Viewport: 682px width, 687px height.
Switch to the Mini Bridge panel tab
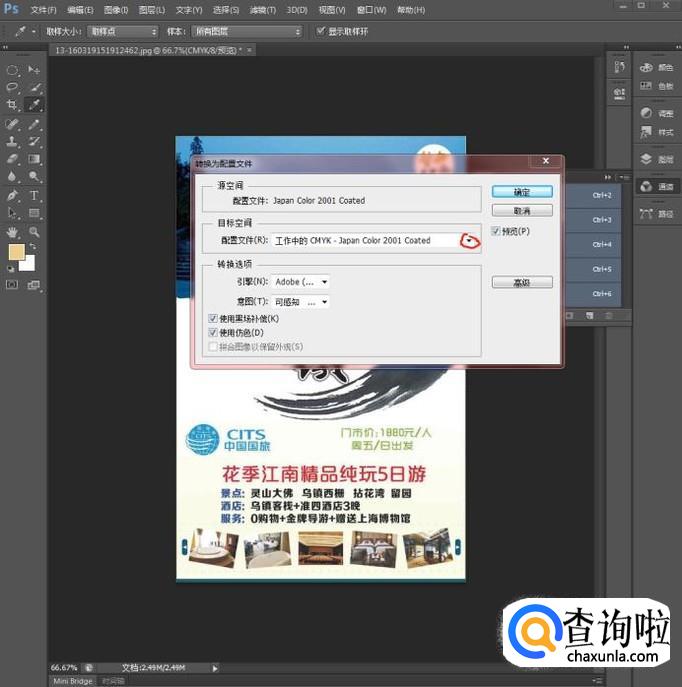pyautogui.click(x=72, y=681)
